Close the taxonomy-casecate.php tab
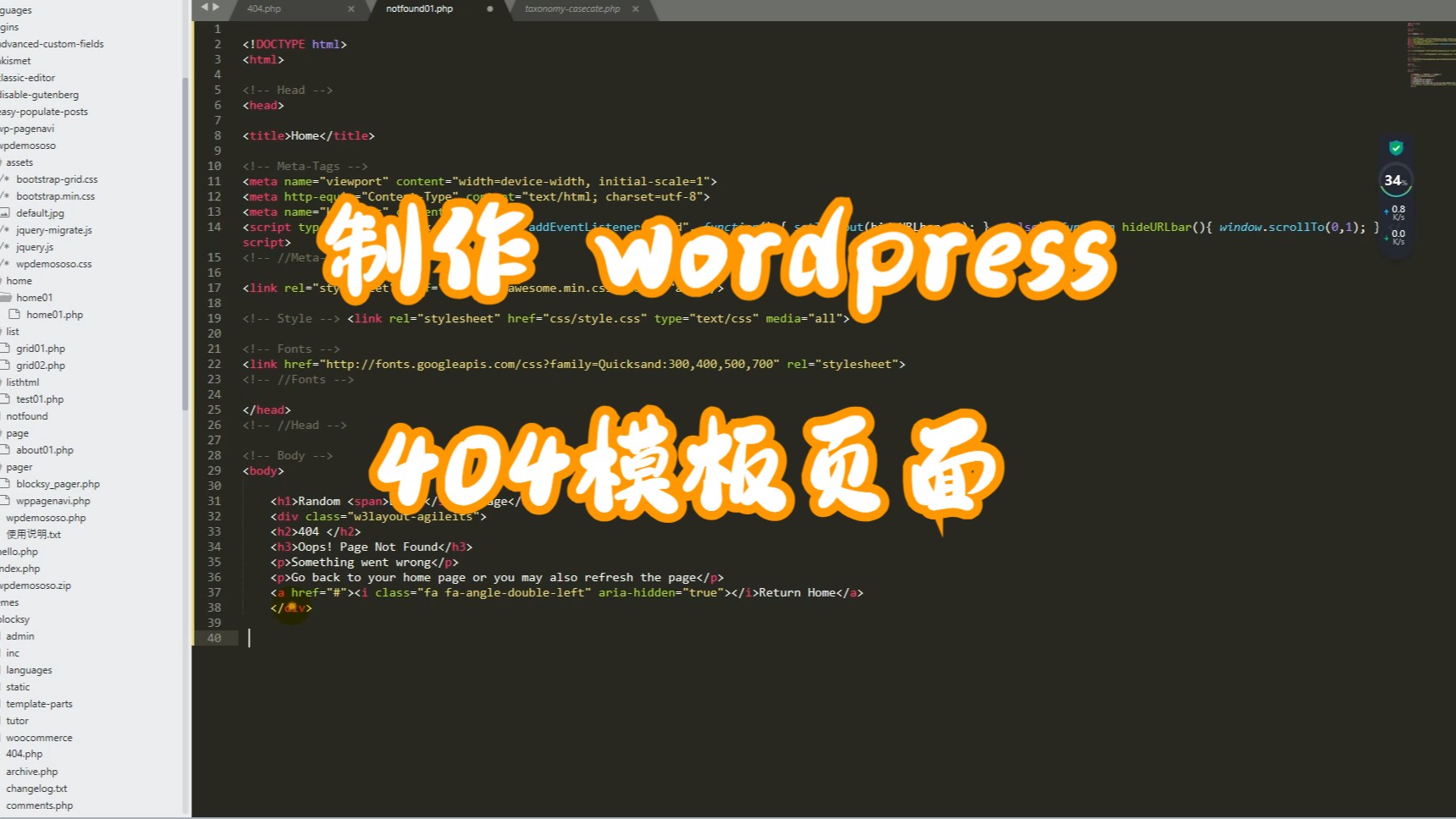 pyautogui.click(x=635, y=9)
